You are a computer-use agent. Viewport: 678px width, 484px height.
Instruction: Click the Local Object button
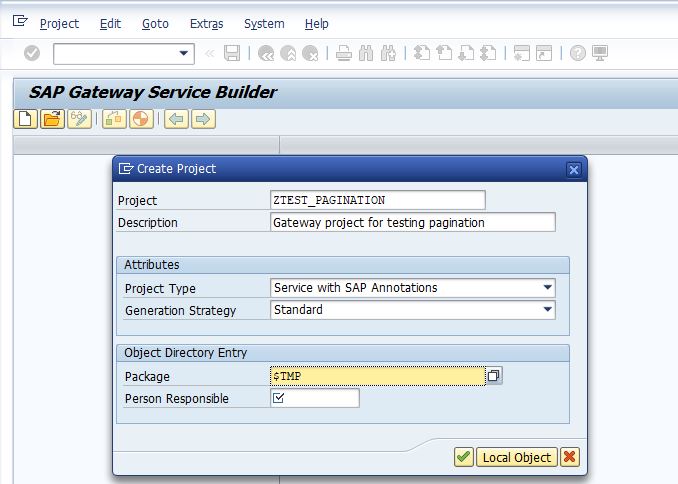516,457
